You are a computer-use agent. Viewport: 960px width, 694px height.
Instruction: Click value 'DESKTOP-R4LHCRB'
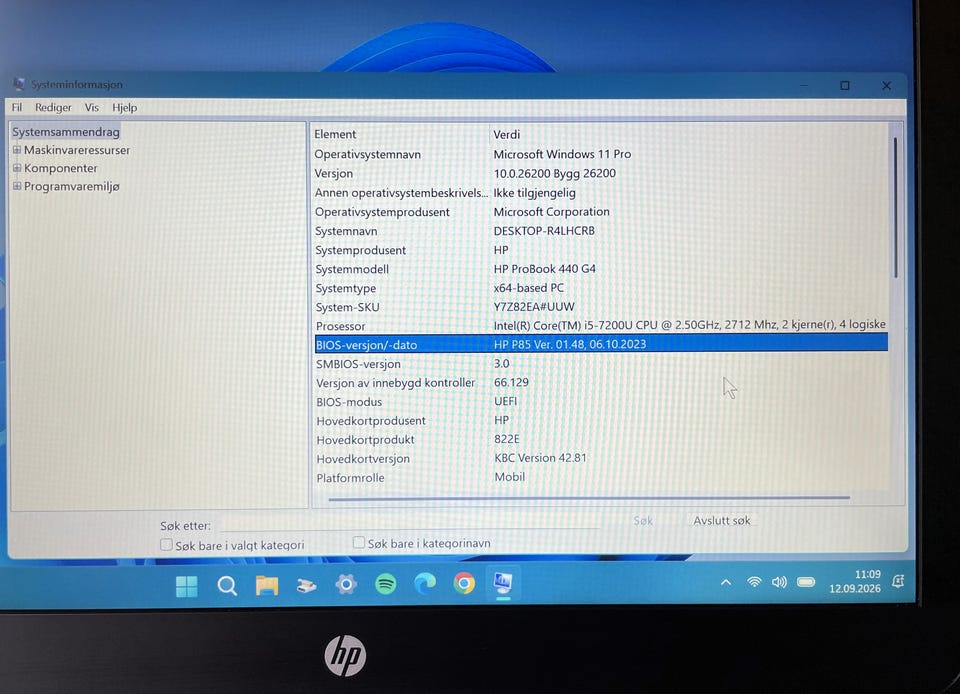(x=544, y=231)
